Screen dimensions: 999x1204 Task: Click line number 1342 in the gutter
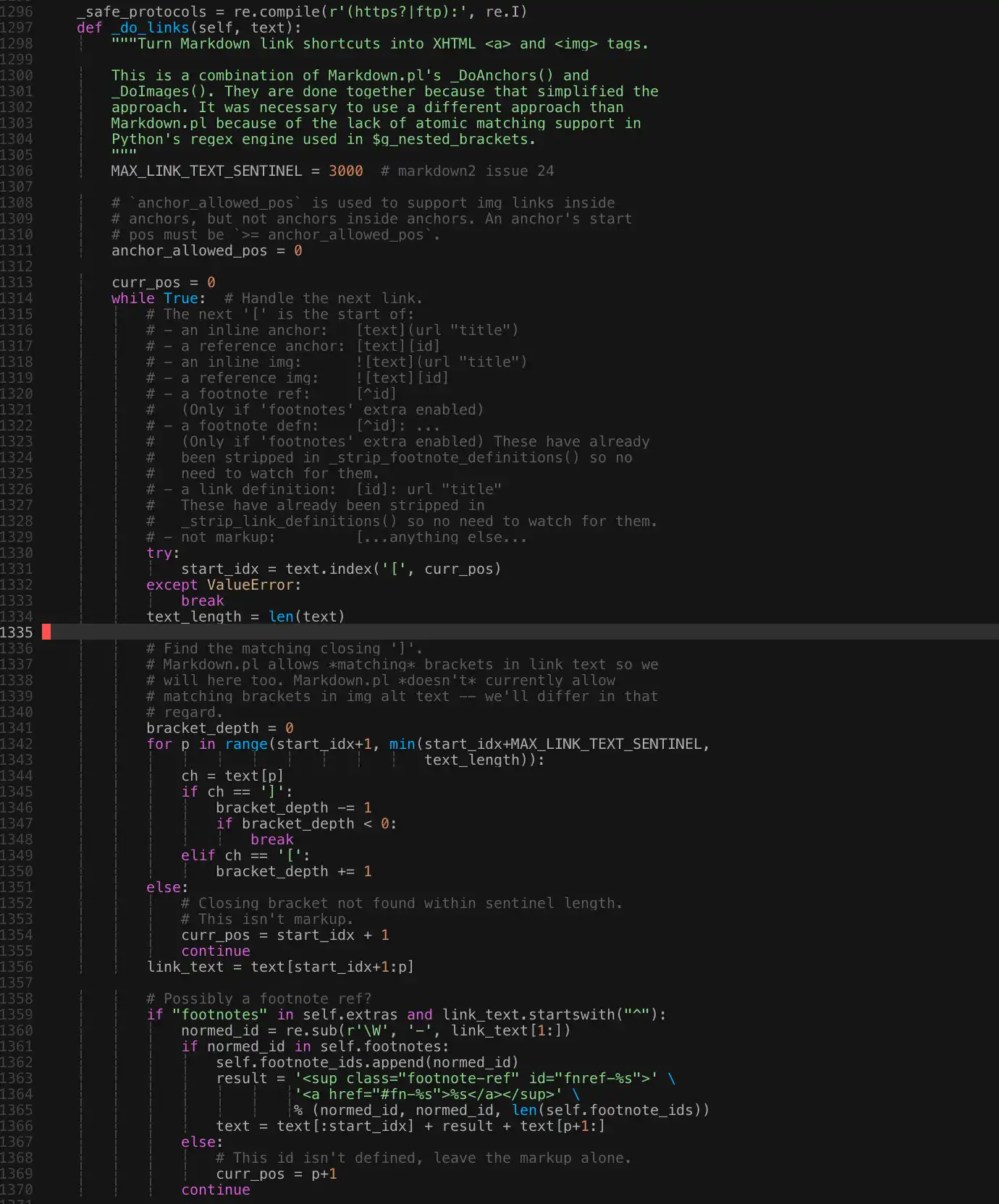coord(17,744)
